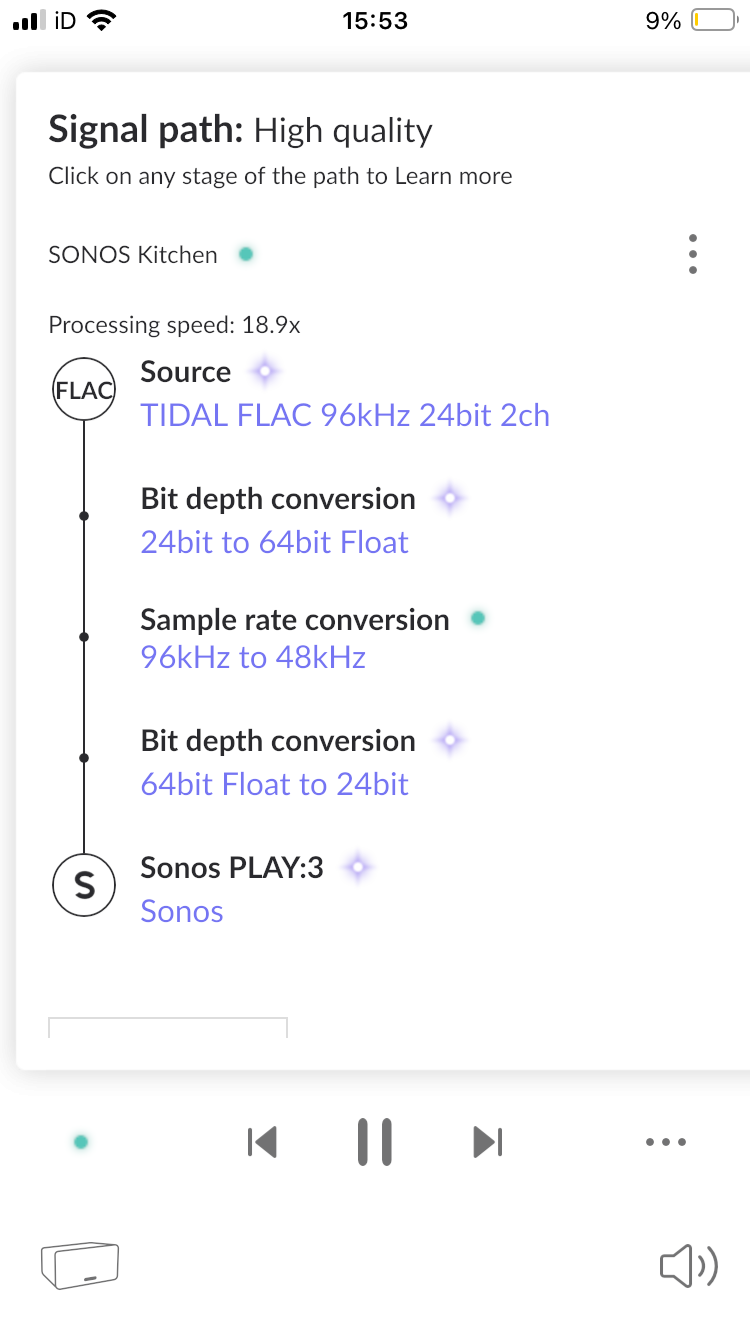Open the Sonos speaker zone icon

point(80,1265)
